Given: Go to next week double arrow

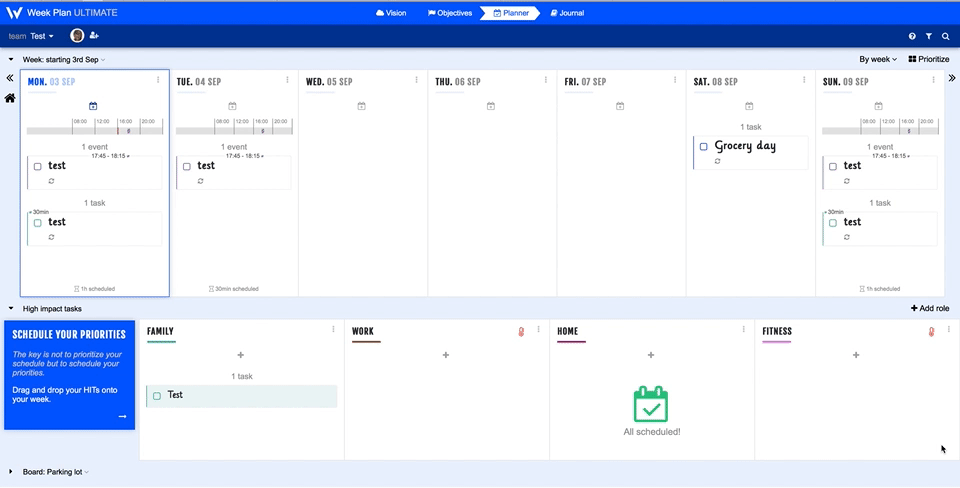Looking at the screenshot, I should [x=952, y=78].
